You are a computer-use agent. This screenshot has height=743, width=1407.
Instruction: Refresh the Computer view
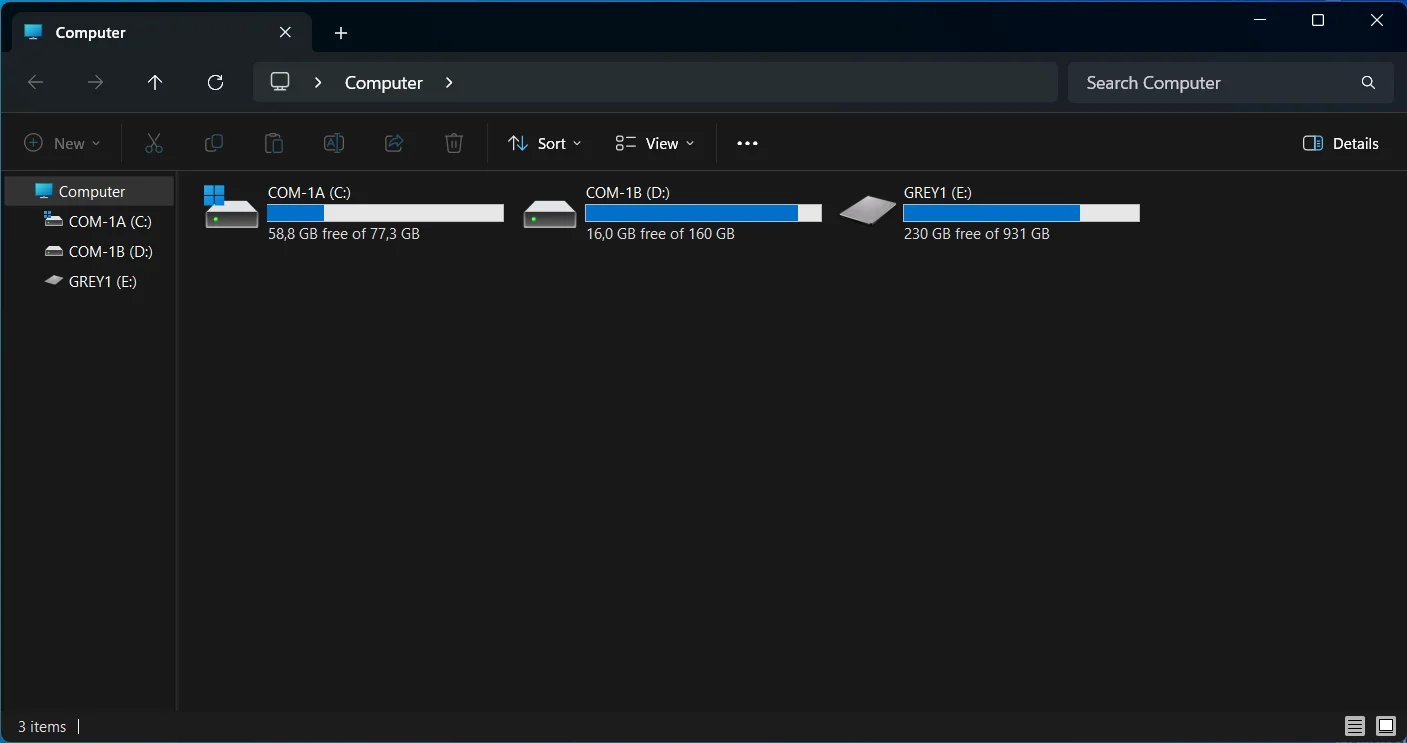click(x=215, y=83)
